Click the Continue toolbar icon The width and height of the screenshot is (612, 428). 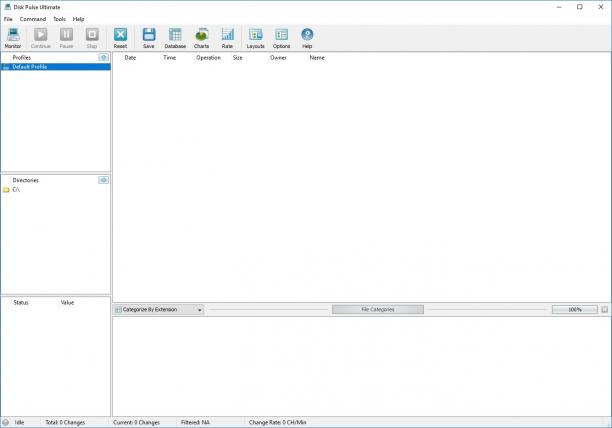click(40, 35)
